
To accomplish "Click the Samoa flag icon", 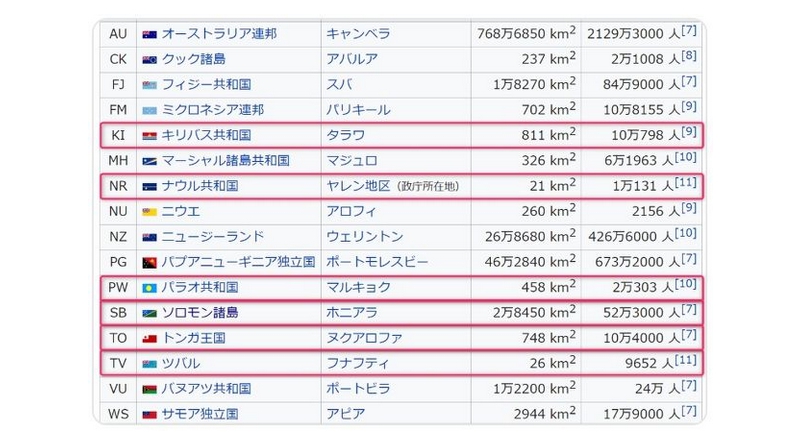I will pos(151,414).
